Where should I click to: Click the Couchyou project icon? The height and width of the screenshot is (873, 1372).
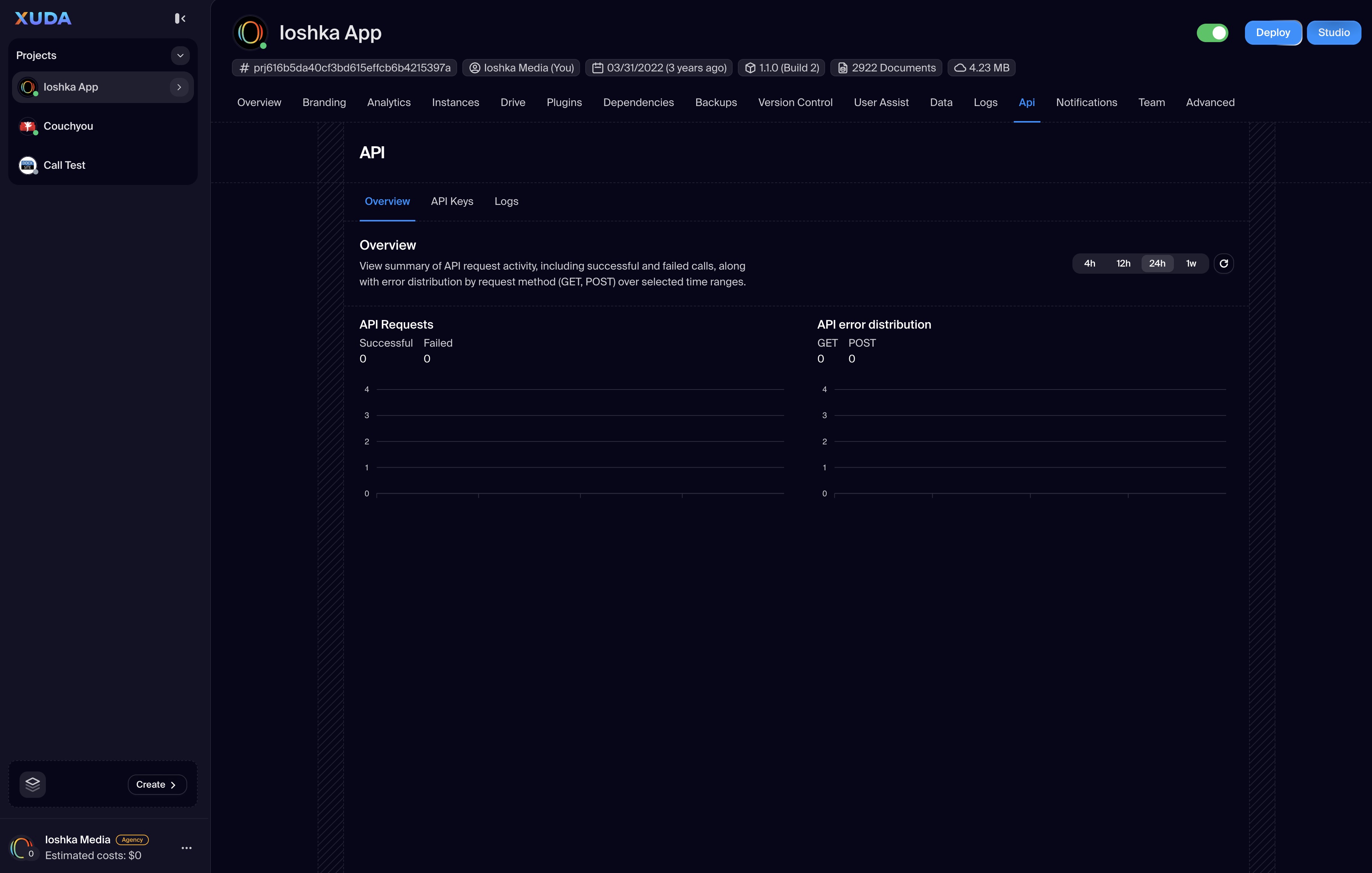click(27, 126)
